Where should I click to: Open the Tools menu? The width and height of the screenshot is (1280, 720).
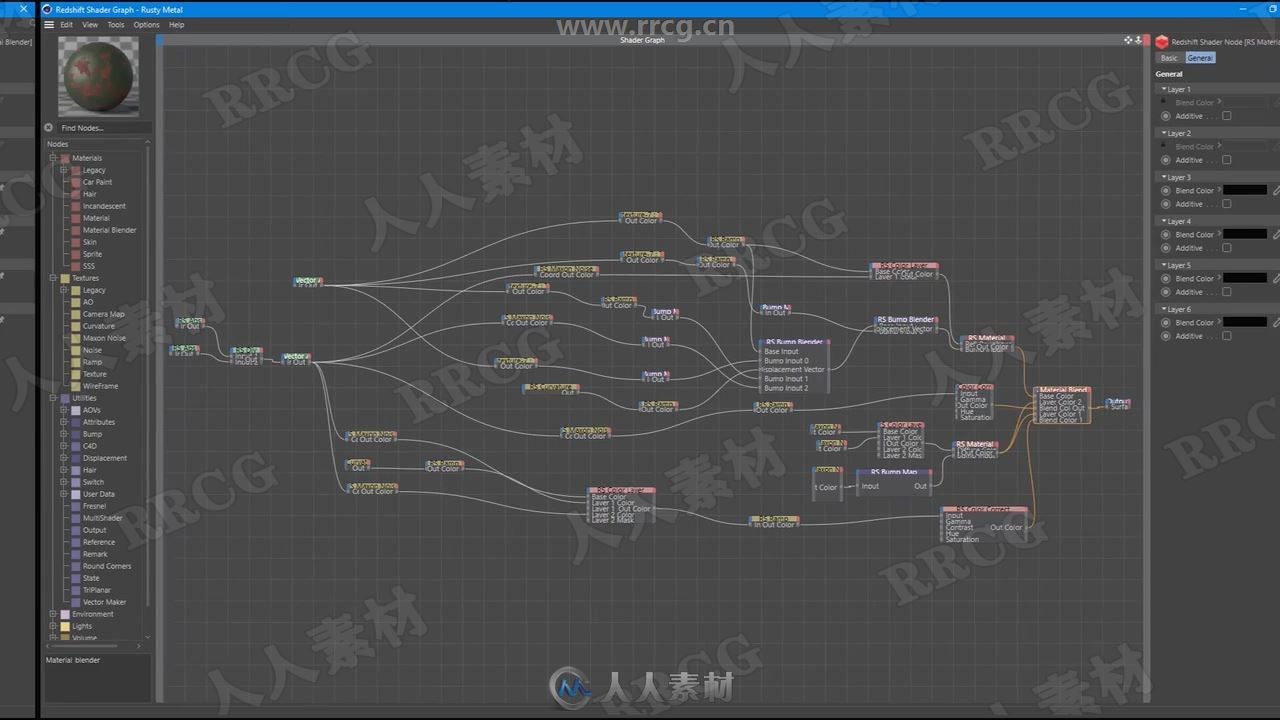point(116,24)
